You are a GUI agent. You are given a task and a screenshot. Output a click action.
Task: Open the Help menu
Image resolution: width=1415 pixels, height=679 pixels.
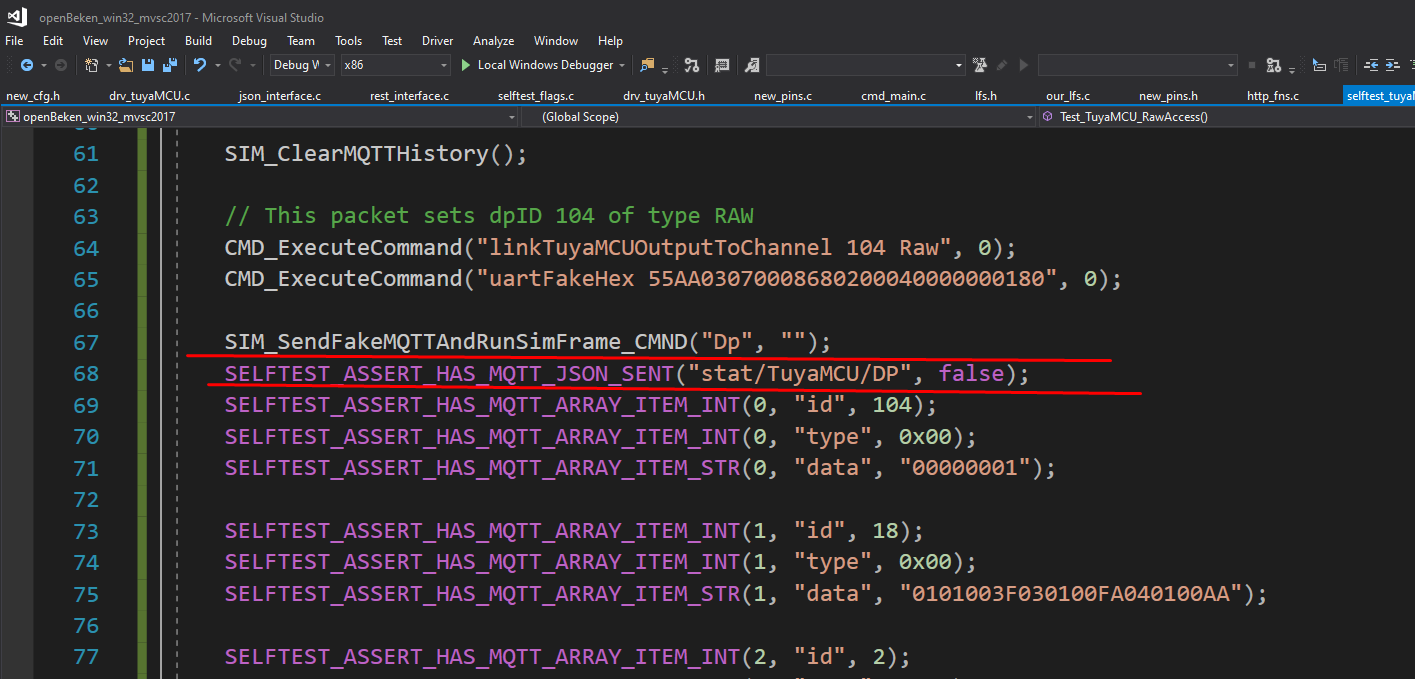tap(610, 41)
